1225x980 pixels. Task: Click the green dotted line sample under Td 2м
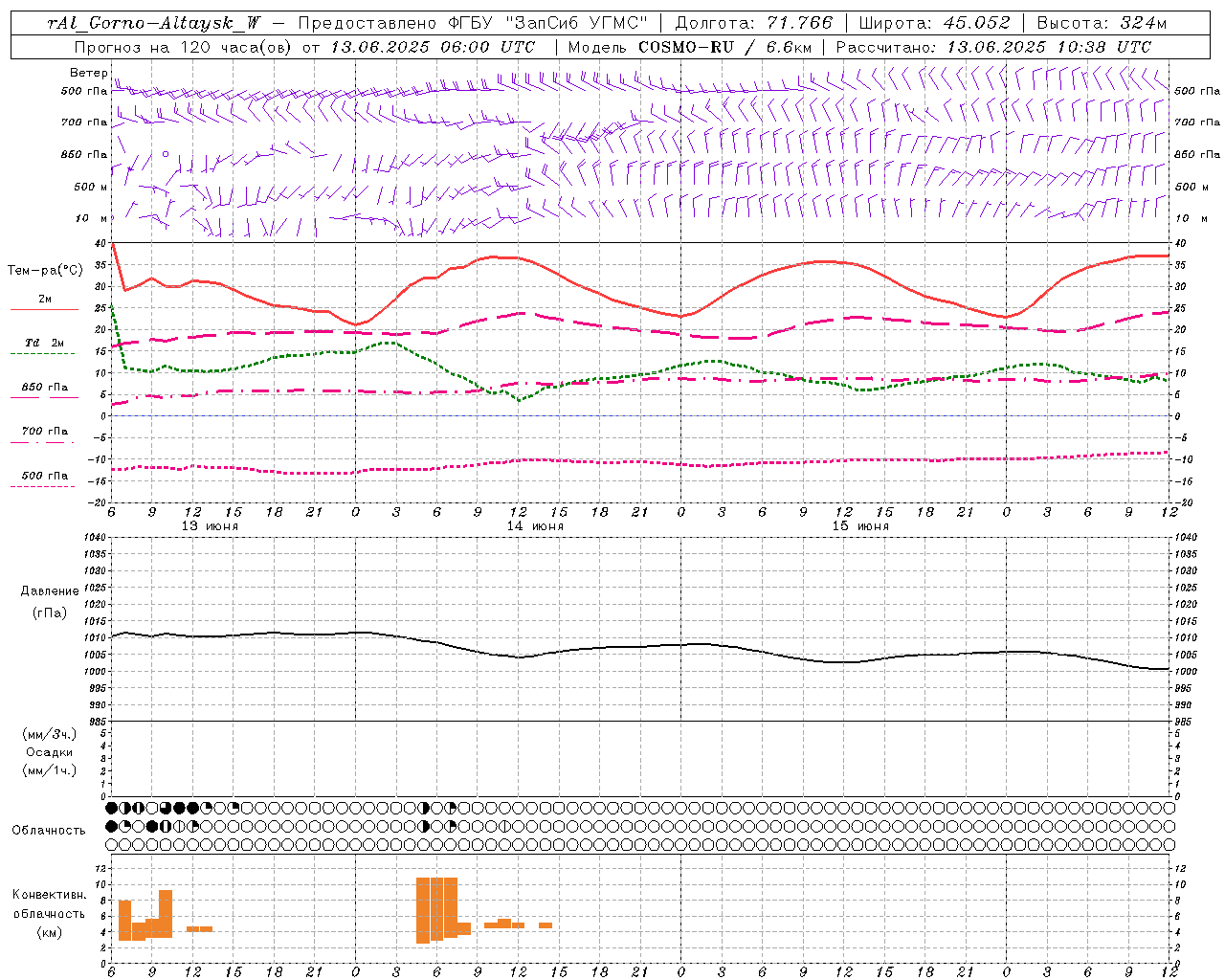click(42, 354)
